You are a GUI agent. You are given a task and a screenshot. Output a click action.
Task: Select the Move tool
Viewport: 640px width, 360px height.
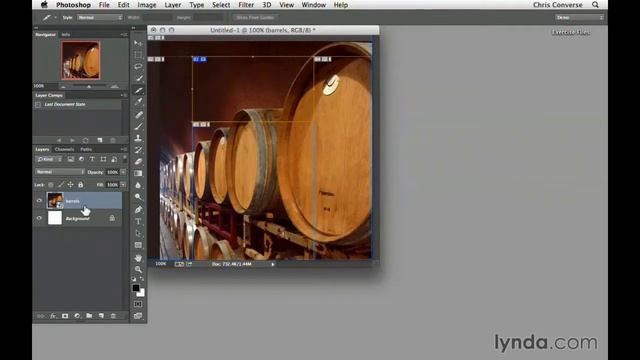point(138,43)
